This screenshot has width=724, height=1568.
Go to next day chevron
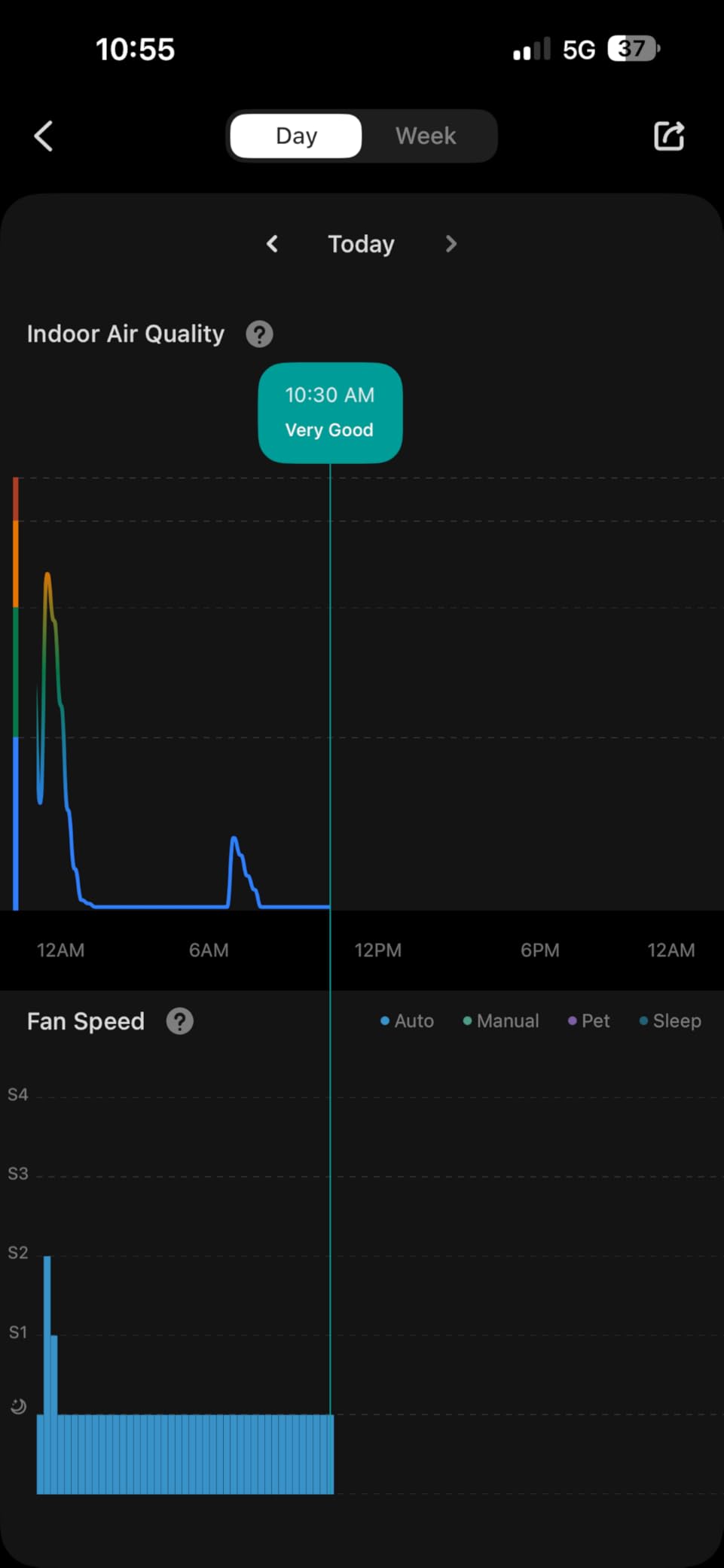pyautogui.click(x=451, y=244)
